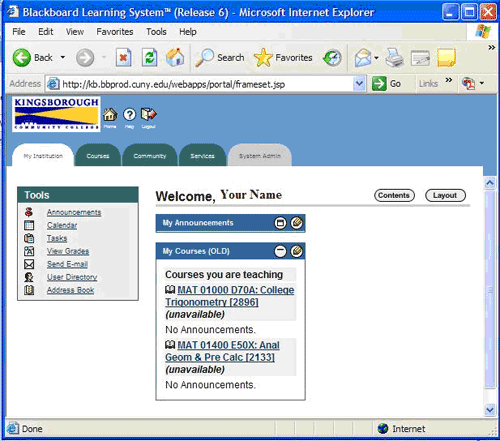Click the Blackboard Home house icon
Image resolution: width=500 pixels, height=441 pixels.
[x=110, y=115]
